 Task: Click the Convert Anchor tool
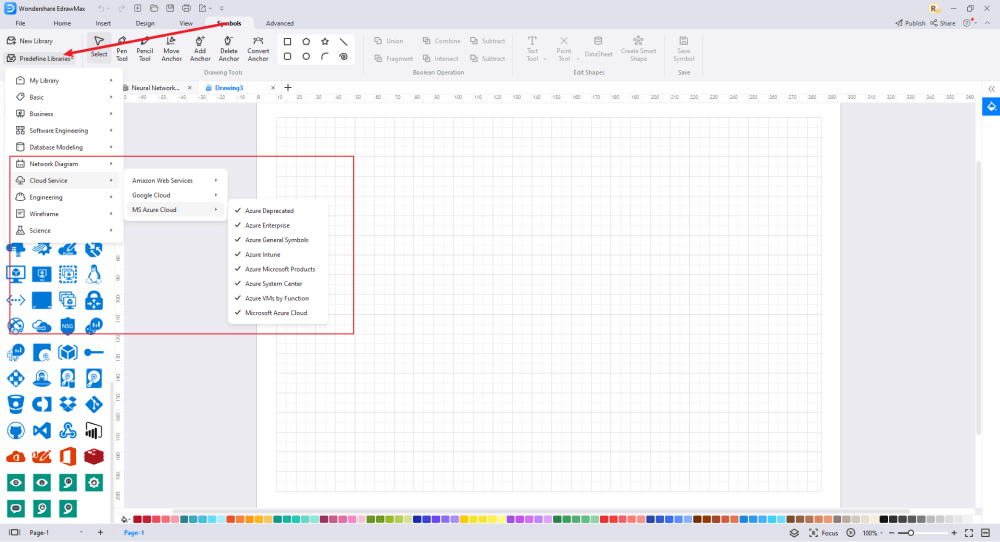coord(258,48)
